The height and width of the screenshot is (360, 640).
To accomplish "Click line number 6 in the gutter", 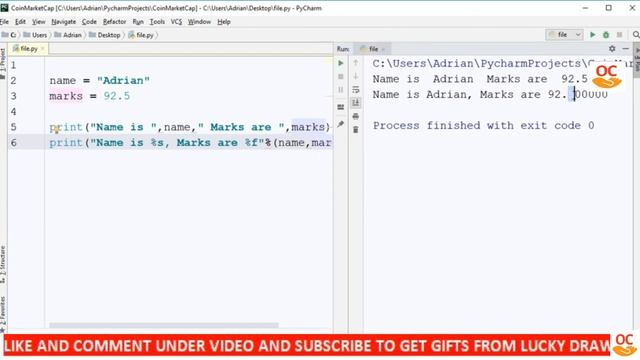I will point(13,142).
